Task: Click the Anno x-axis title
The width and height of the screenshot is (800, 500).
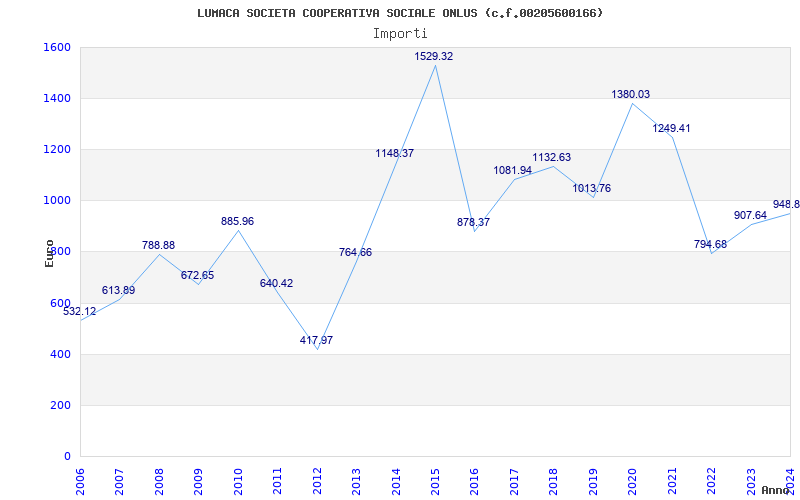Action: click(x=775, y=490)
